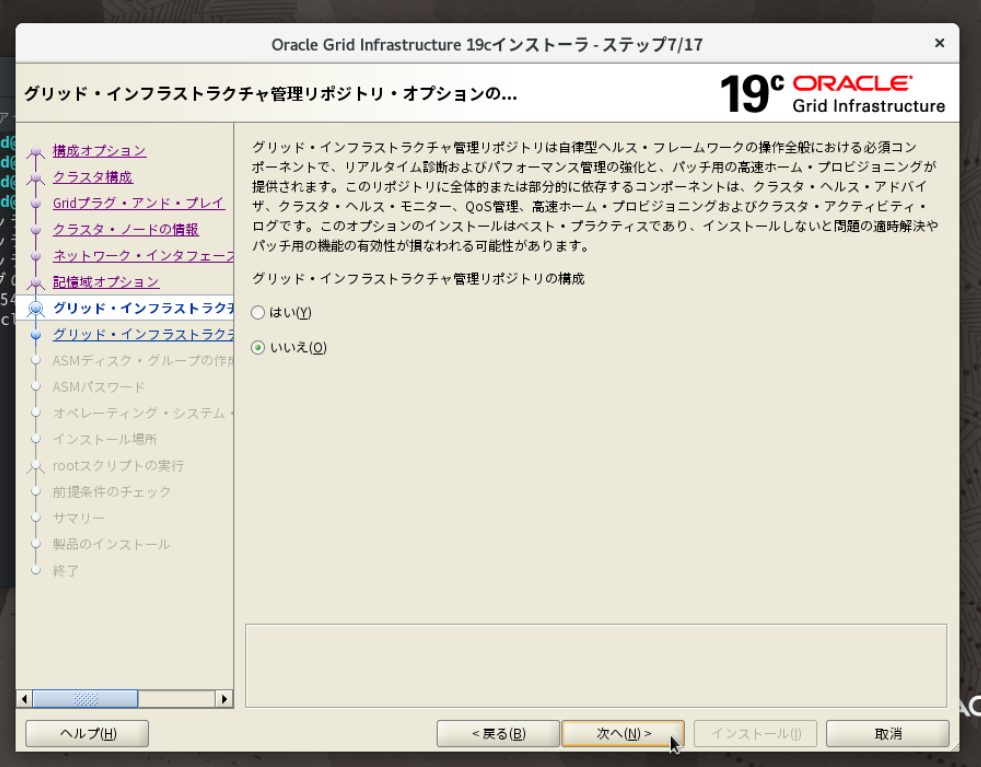Viewport: 981px width, 767px height.
Task: Click the 製品のインストール step text
Action: pyautogui.click(x=111, y=545)
